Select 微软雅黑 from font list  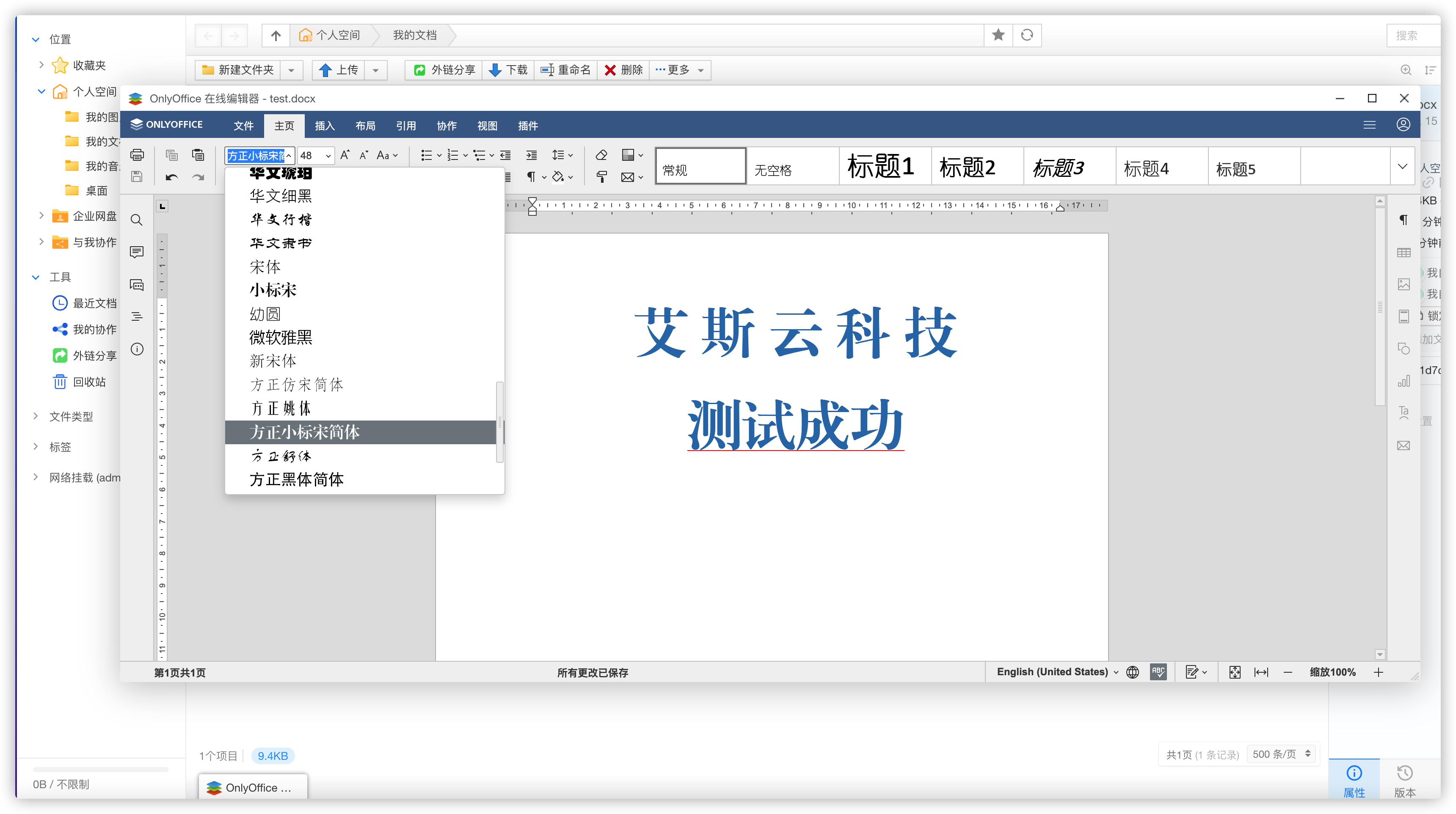[281, 337]
